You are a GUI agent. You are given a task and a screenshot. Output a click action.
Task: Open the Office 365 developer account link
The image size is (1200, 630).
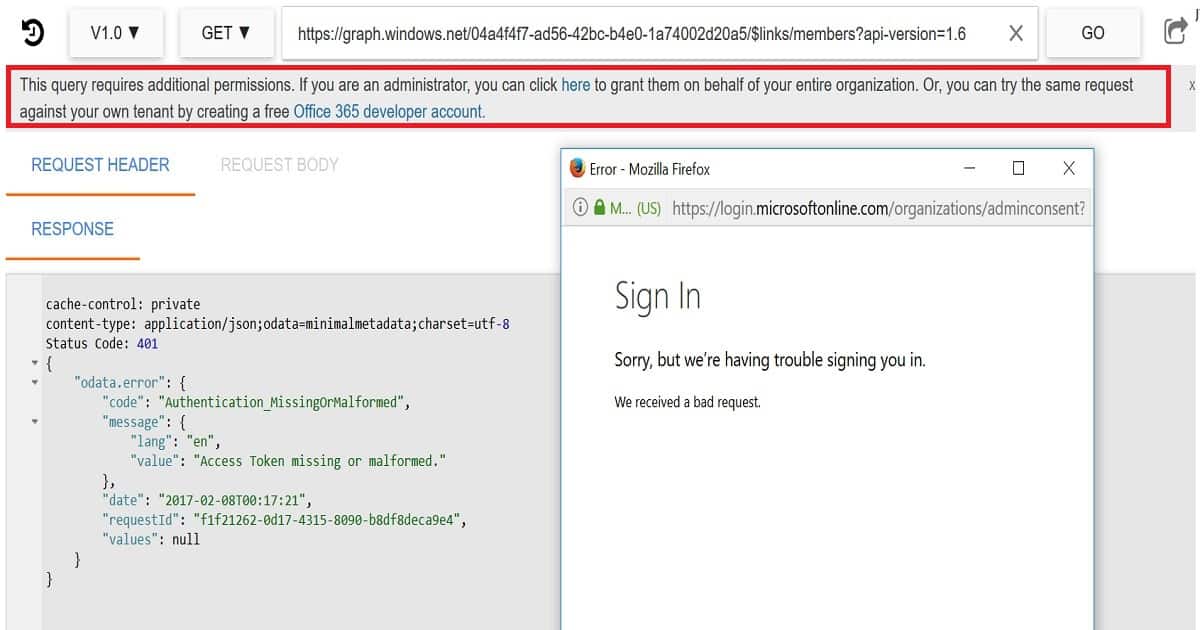tap(389, 112)
